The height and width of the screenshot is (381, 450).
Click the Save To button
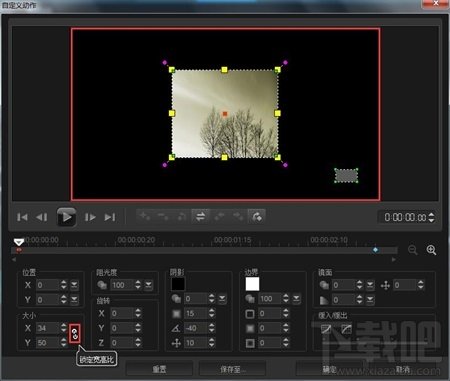[x=232, y=369]
